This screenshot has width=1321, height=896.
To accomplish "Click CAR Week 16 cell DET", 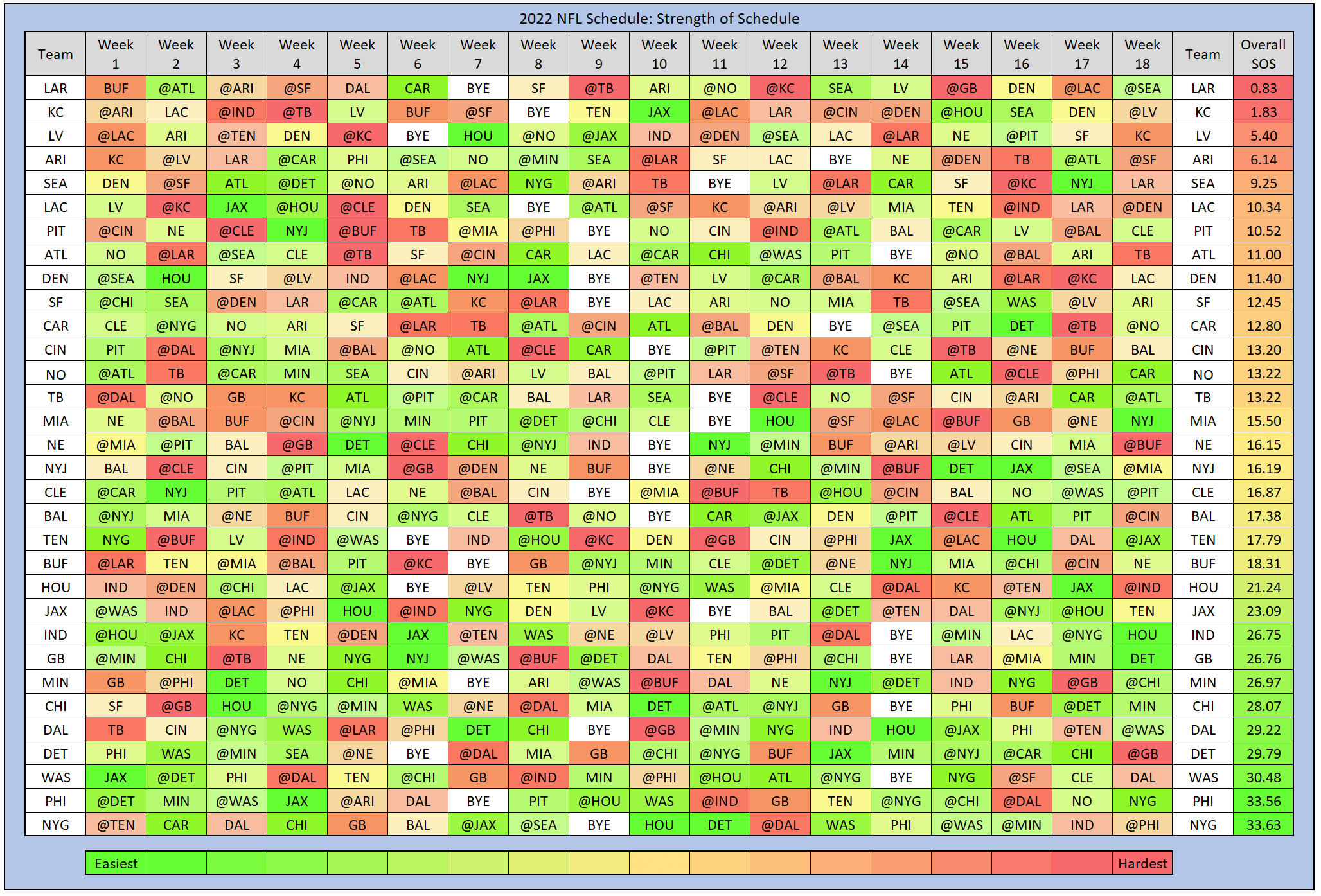I will click(1022, 326).
